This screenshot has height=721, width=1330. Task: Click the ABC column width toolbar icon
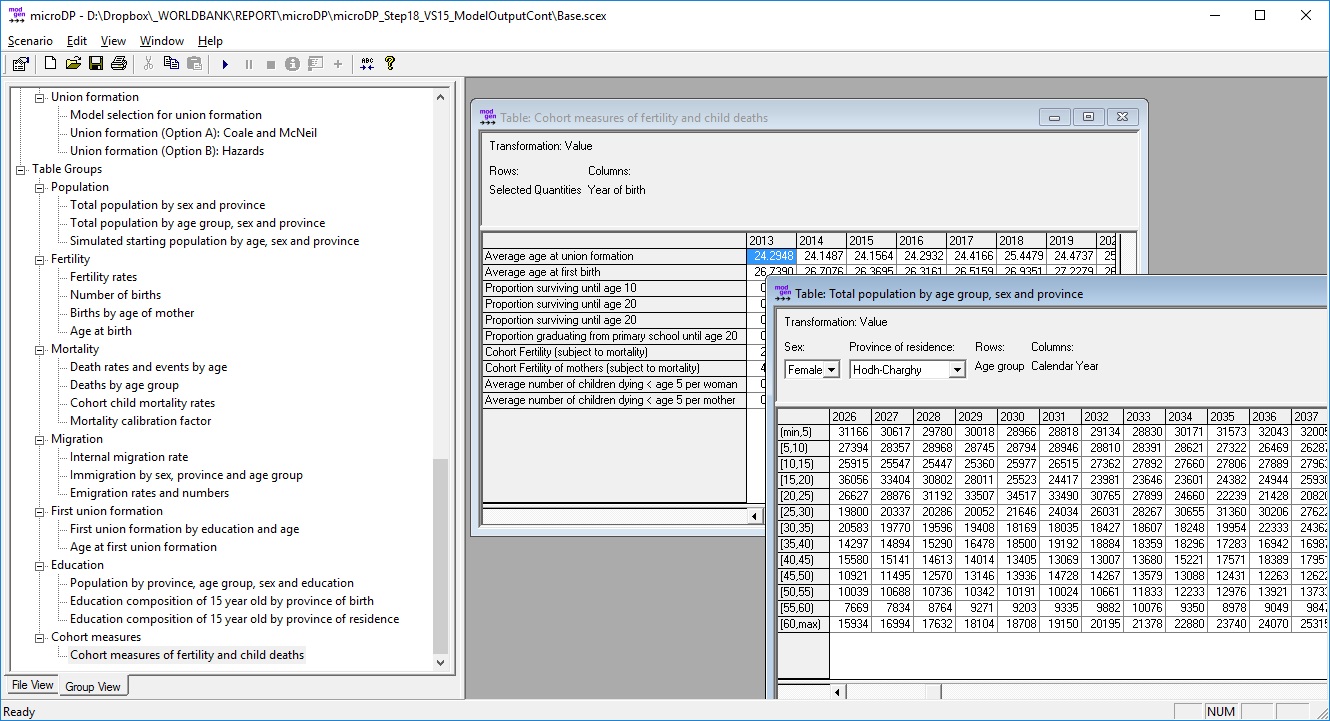pos(367,64)
